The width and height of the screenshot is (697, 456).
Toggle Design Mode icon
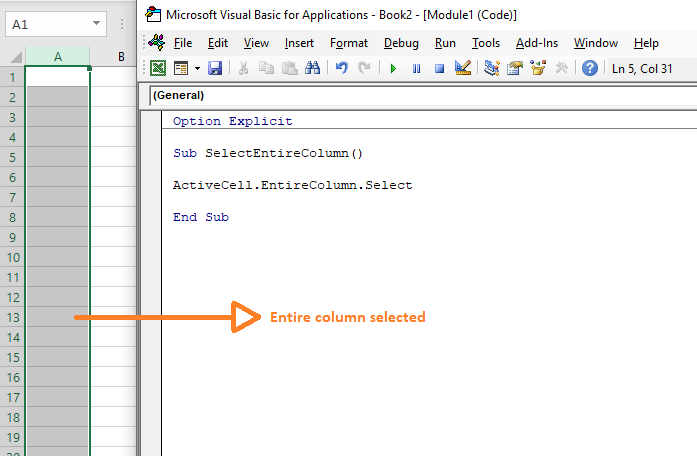[x=462, y=69]
